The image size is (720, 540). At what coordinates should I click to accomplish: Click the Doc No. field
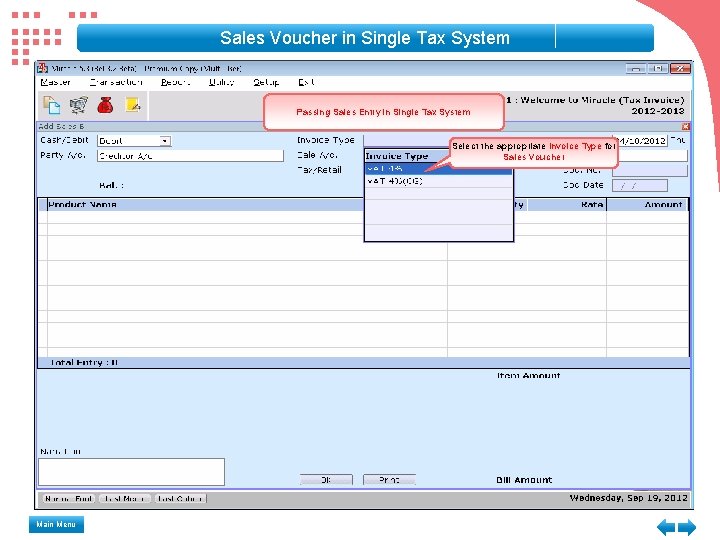[x=650, y=170]
